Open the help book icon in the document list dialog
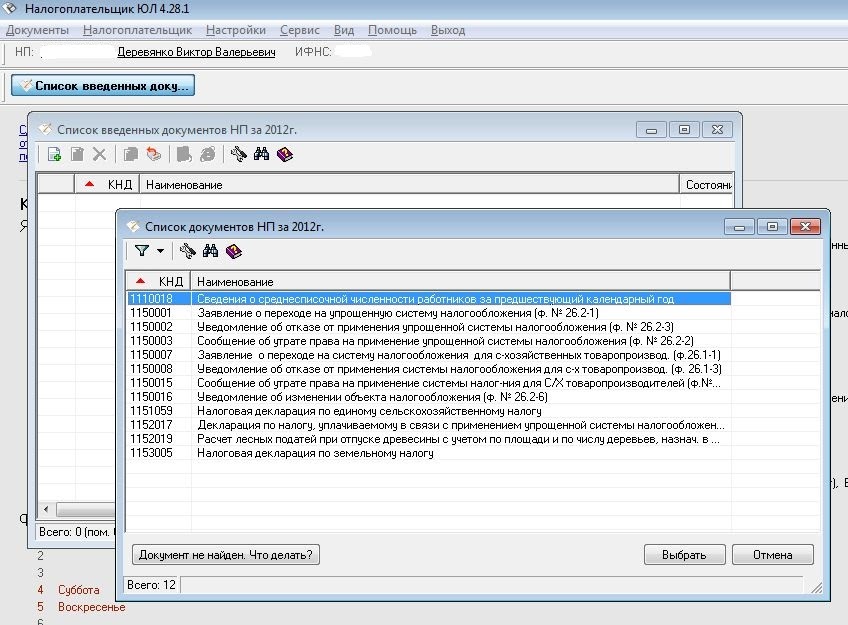The height and width of the screenshot is (625, 848). [234, 251]
